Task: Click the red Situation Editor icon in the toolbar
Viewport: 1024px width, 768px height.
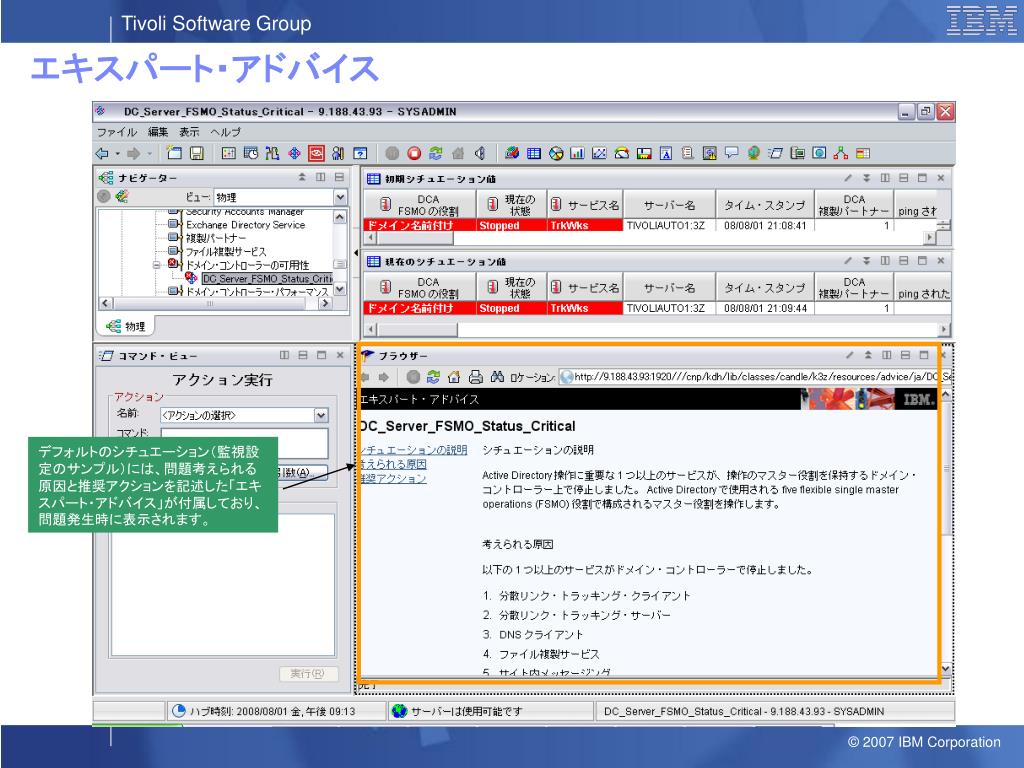Action: coord(316,153)
